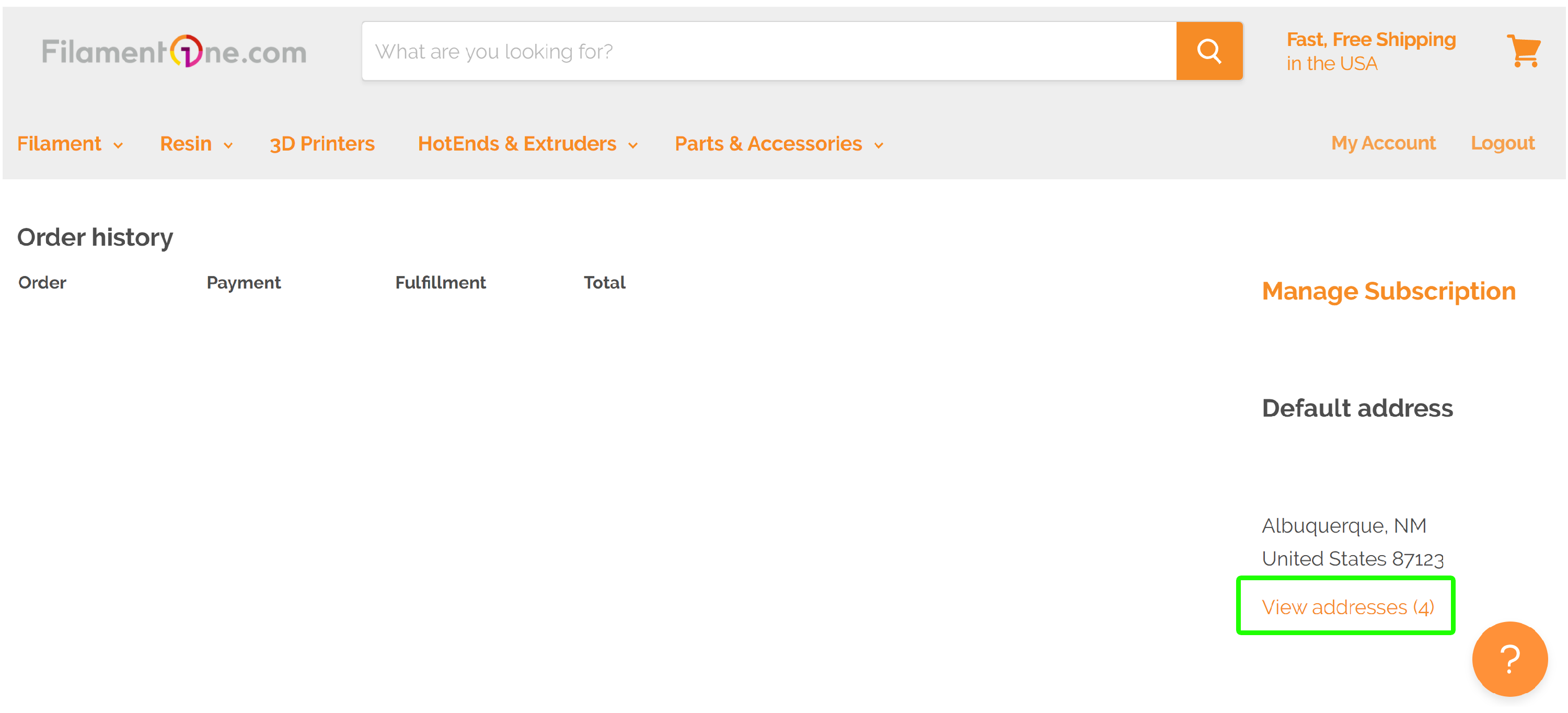Click the Order history heading
1568x713 pixels.
pos(95,237)
